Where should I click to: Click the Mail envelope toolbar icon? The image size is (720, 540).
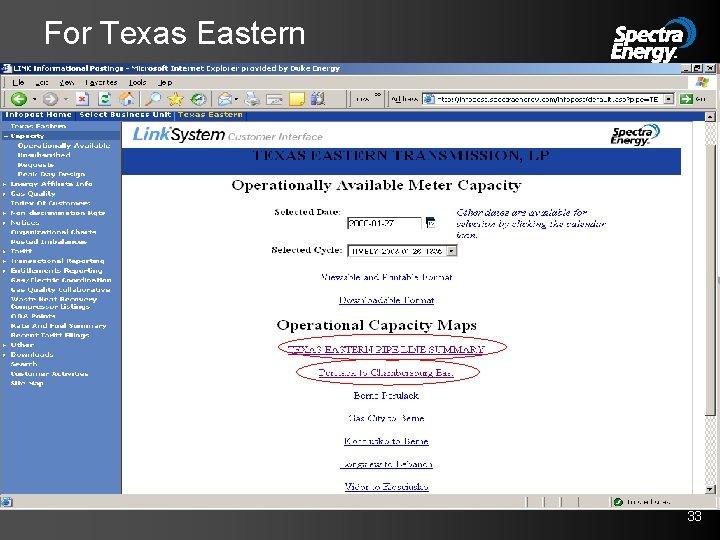coord(225,99)
